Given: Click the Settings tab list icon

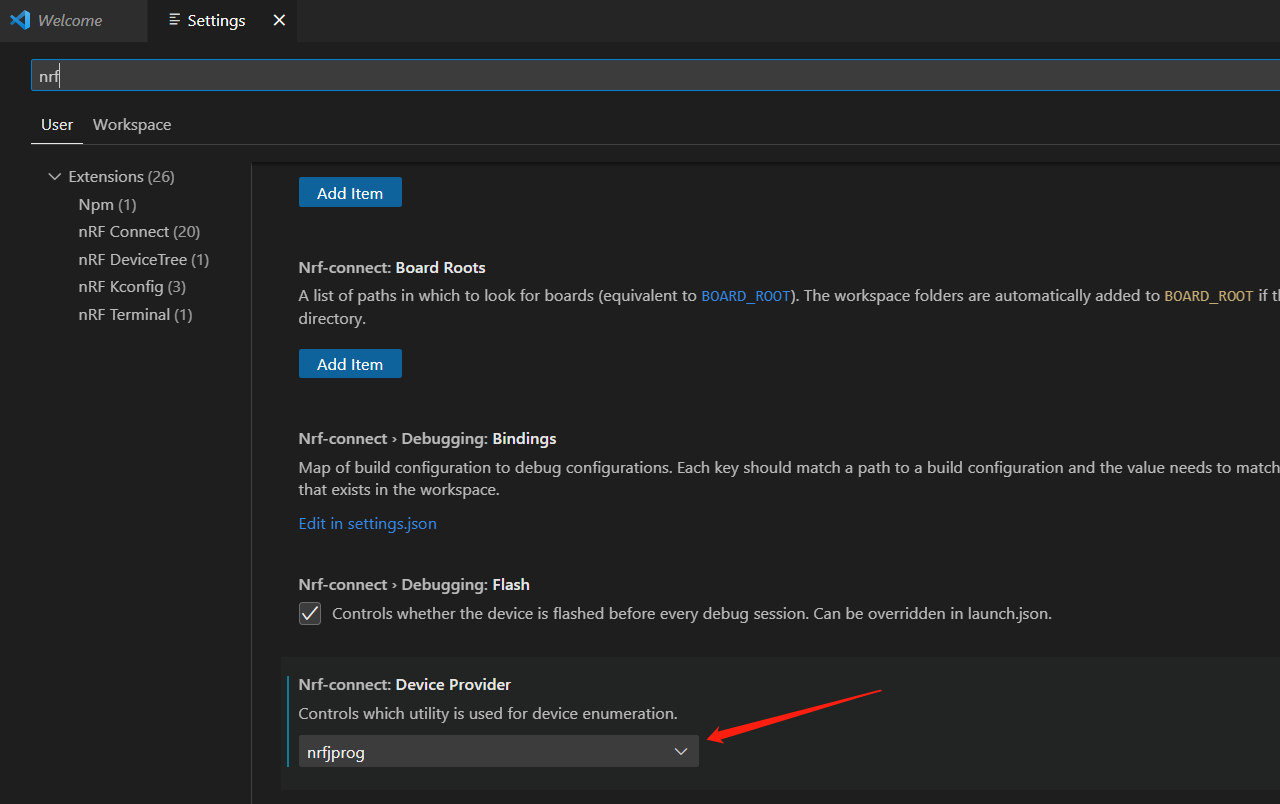Looking at the screenshot, I should point(175,20).
